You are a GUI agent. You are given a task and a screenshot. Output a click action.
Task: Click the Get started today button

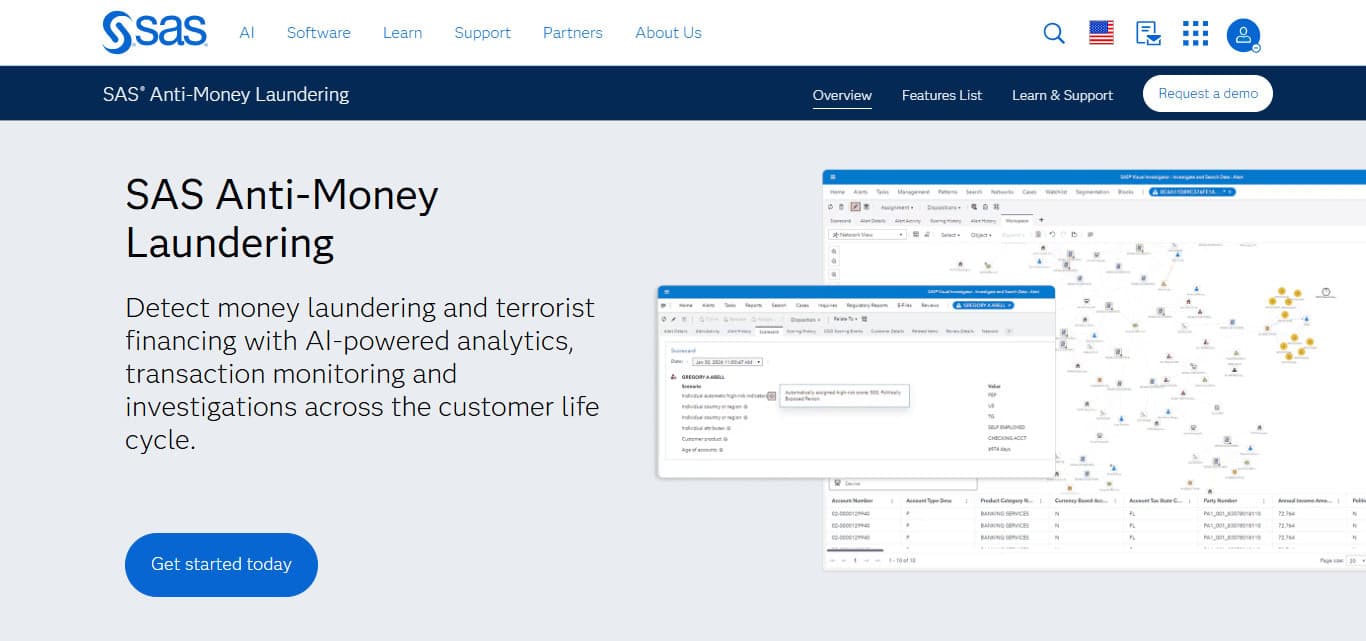pos(221,564)
